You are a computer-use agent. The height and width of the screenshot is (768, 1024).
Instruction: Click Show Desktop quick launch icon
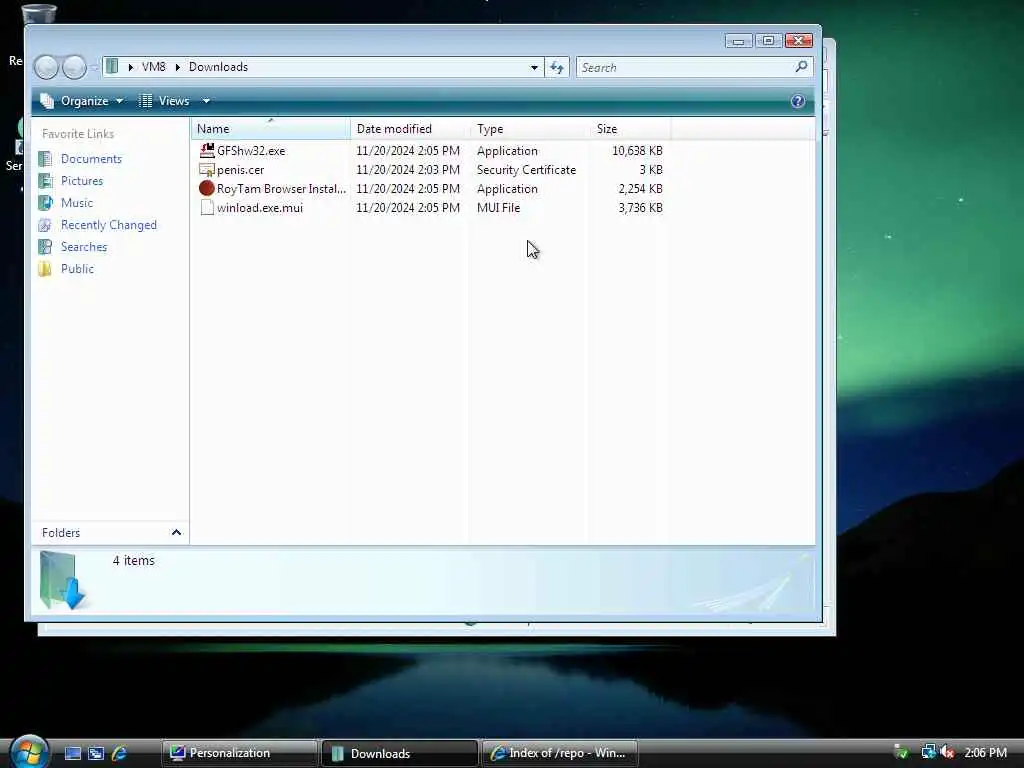click(x=73, y=754)
